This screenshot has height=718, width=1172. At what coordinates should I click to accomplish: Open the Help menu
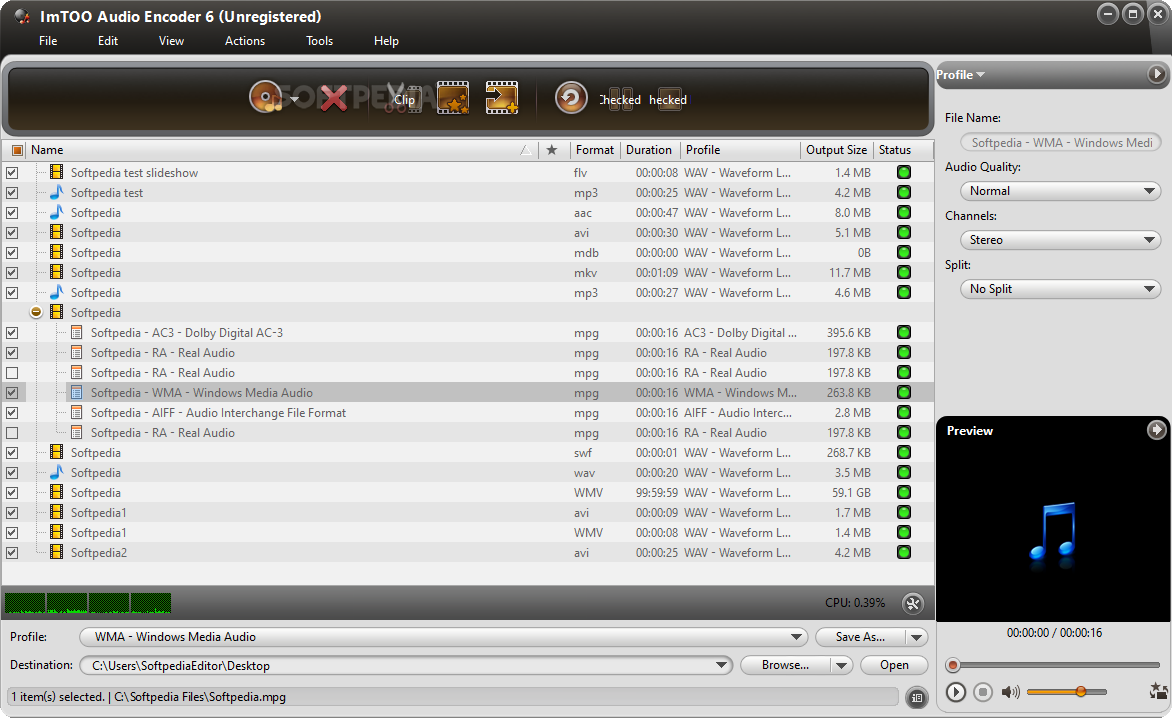click(386, 40)
